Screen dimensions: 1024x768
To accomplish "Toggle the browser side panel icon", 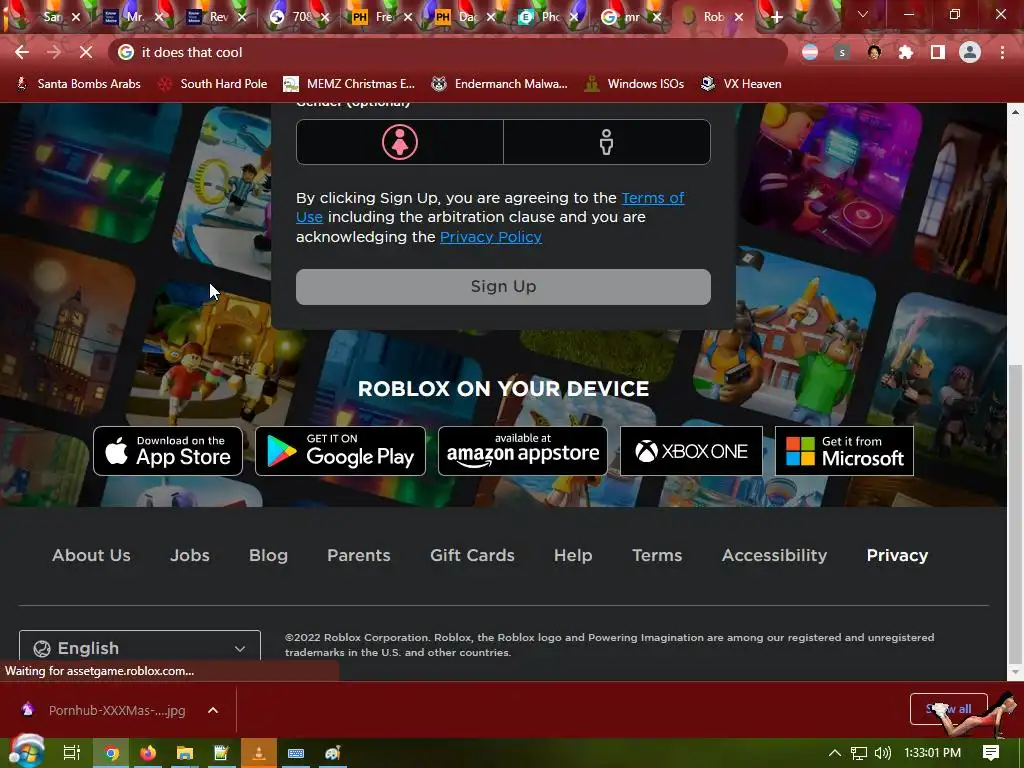I will tap(938, 52).
